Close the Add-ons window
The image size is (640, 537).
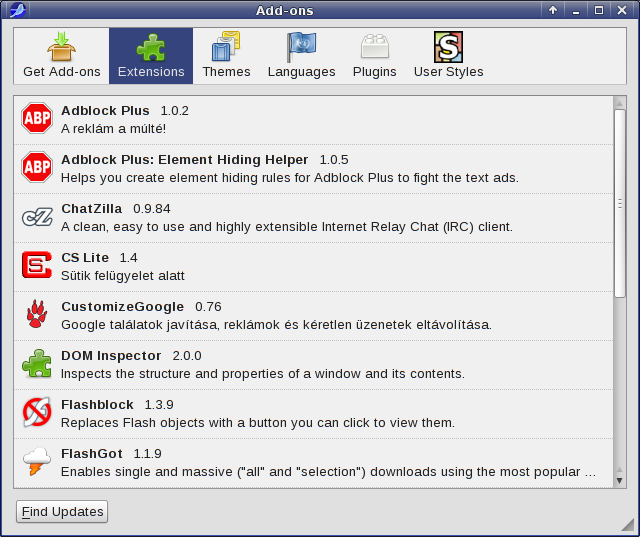click(x=622, y=10)
